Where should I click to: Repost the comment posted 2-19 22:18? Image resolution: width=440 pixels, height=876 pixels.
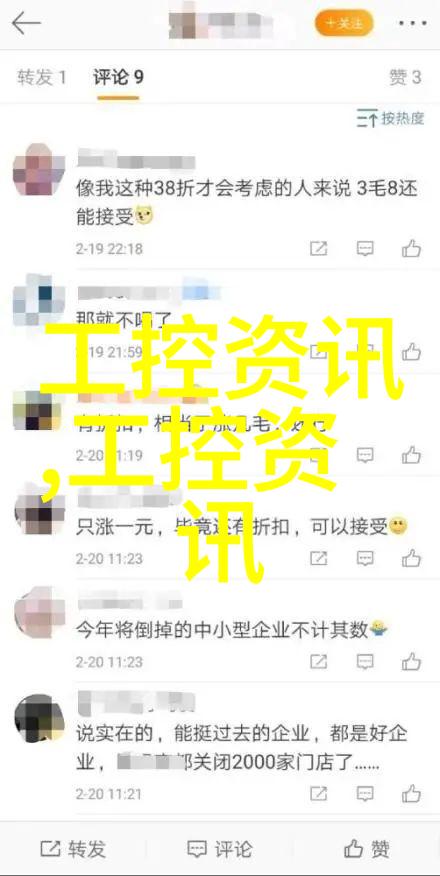coord(318,249)
